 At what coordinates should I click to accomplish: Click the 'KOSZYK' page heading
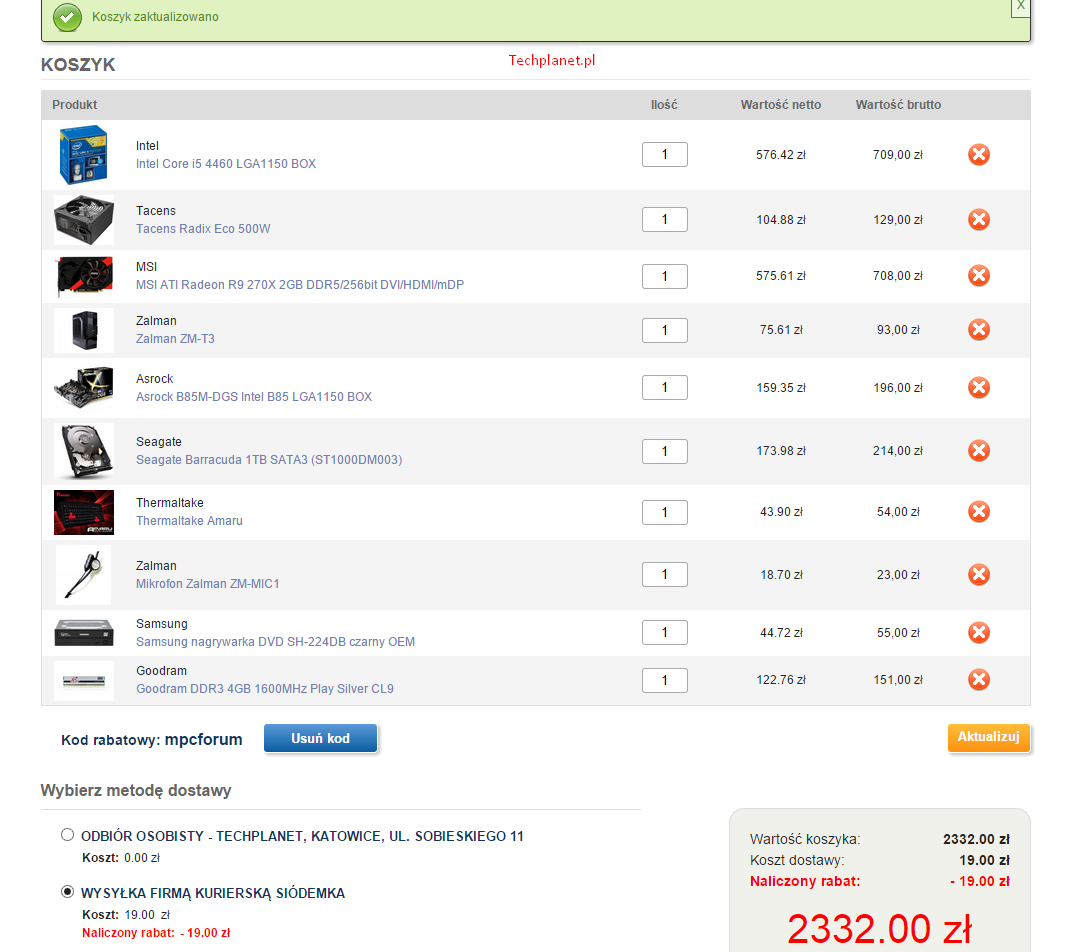click(x=78, y=65)
